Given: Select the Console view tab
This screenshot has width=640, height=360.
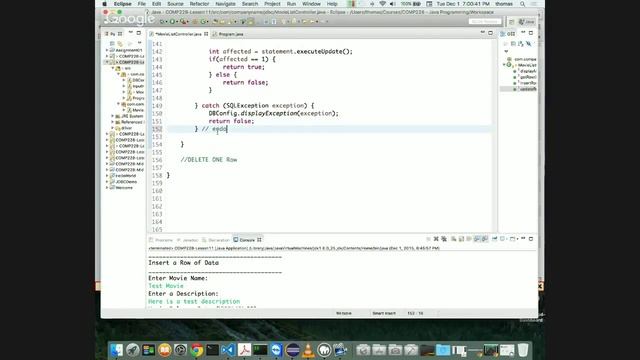Looking at the screenshot, I should pyautogui.click(x=247, y=240).
